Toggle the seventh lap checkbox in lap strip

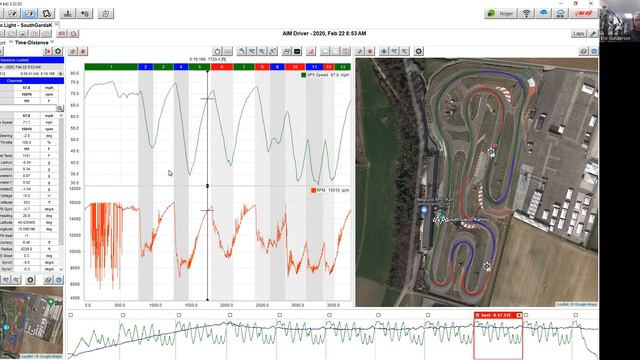click(x=378, y=315)
